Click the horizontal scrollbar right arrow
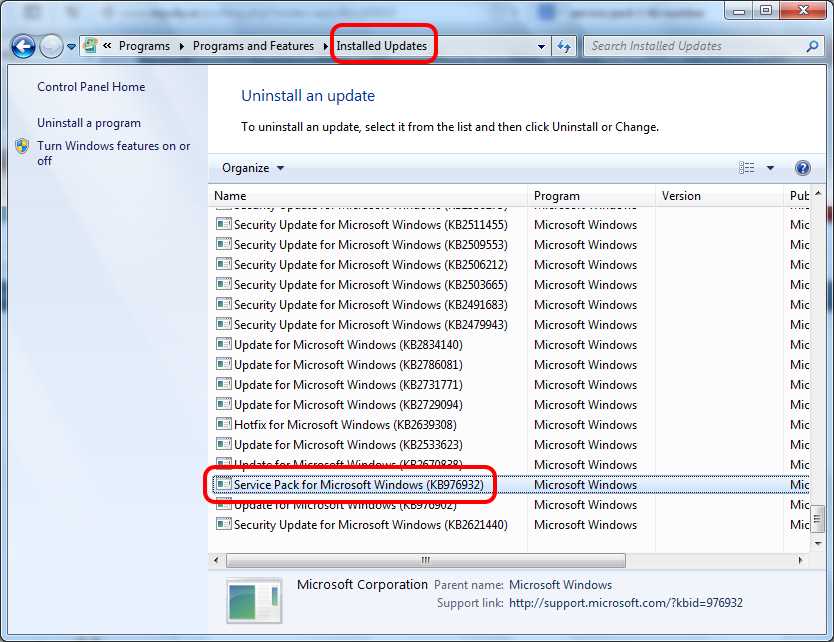 pyautogui.click(x=801, y=560)
